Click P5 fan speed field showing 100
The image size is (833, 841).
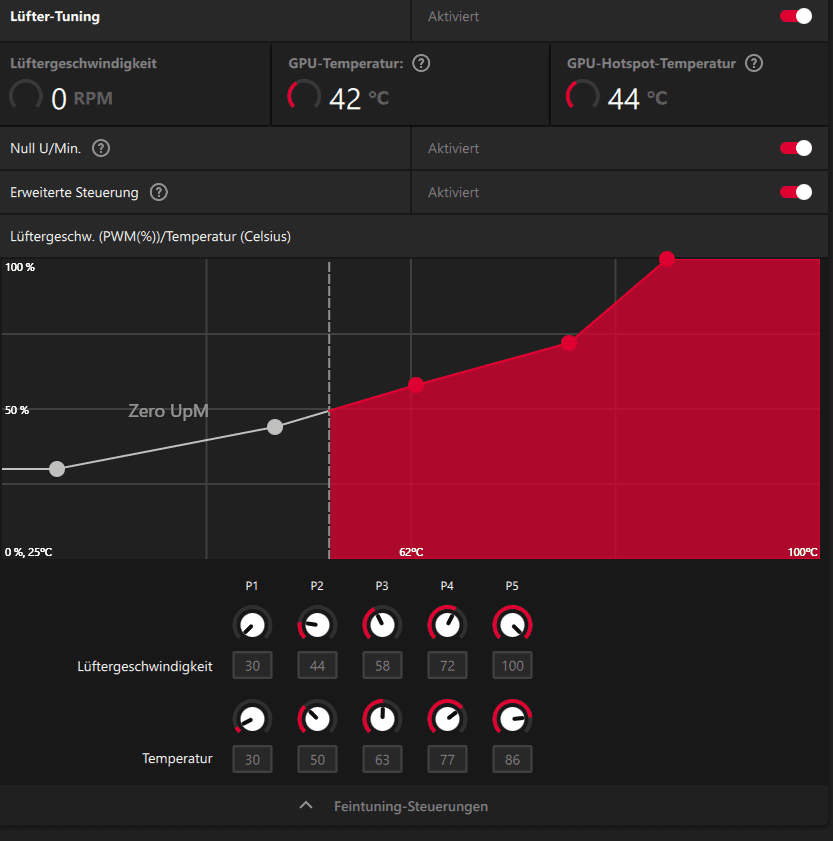coord(512,666)
